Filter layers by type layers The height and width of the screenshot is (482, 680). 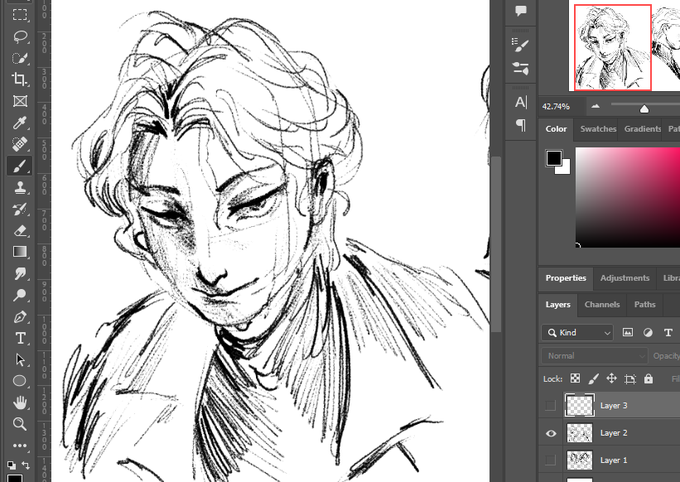(668, 333)
